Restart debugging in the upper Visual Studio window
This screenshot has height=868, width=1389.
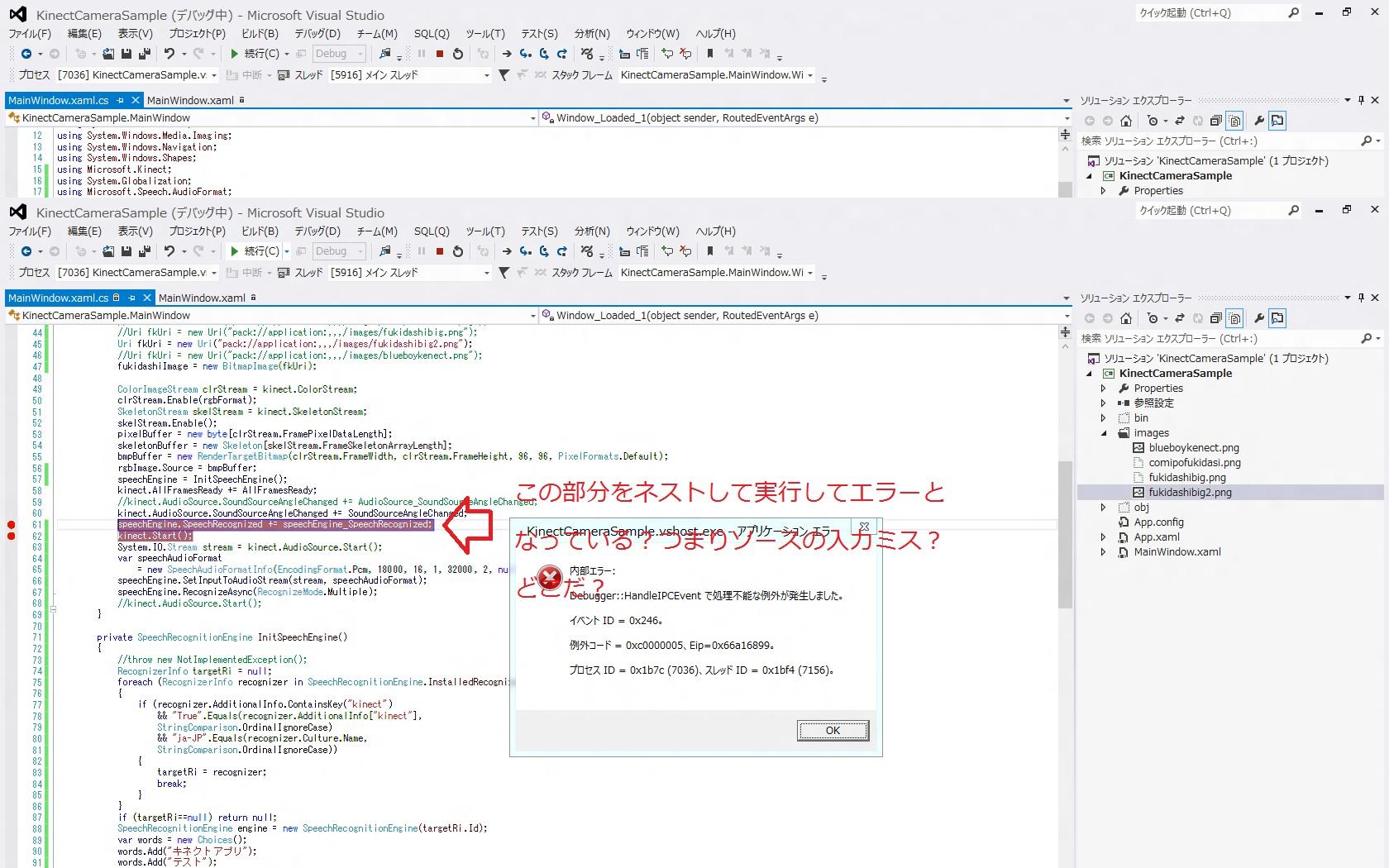[458, 54]
